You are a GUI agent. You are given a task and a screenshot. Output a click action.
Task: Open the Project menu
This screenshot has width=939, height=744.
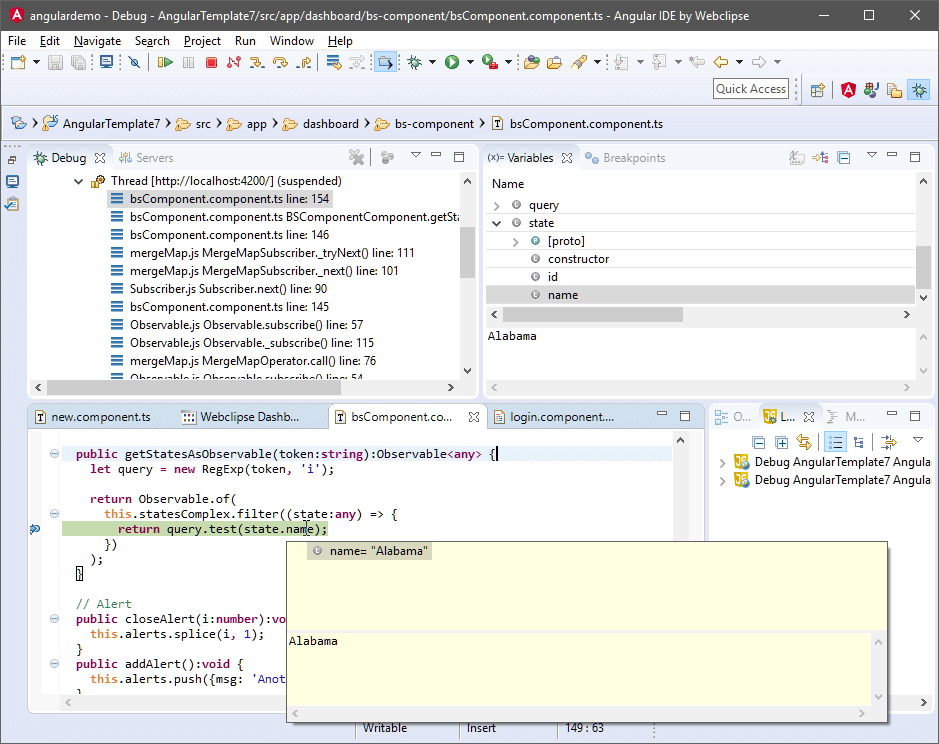click(x=202, y=41)
